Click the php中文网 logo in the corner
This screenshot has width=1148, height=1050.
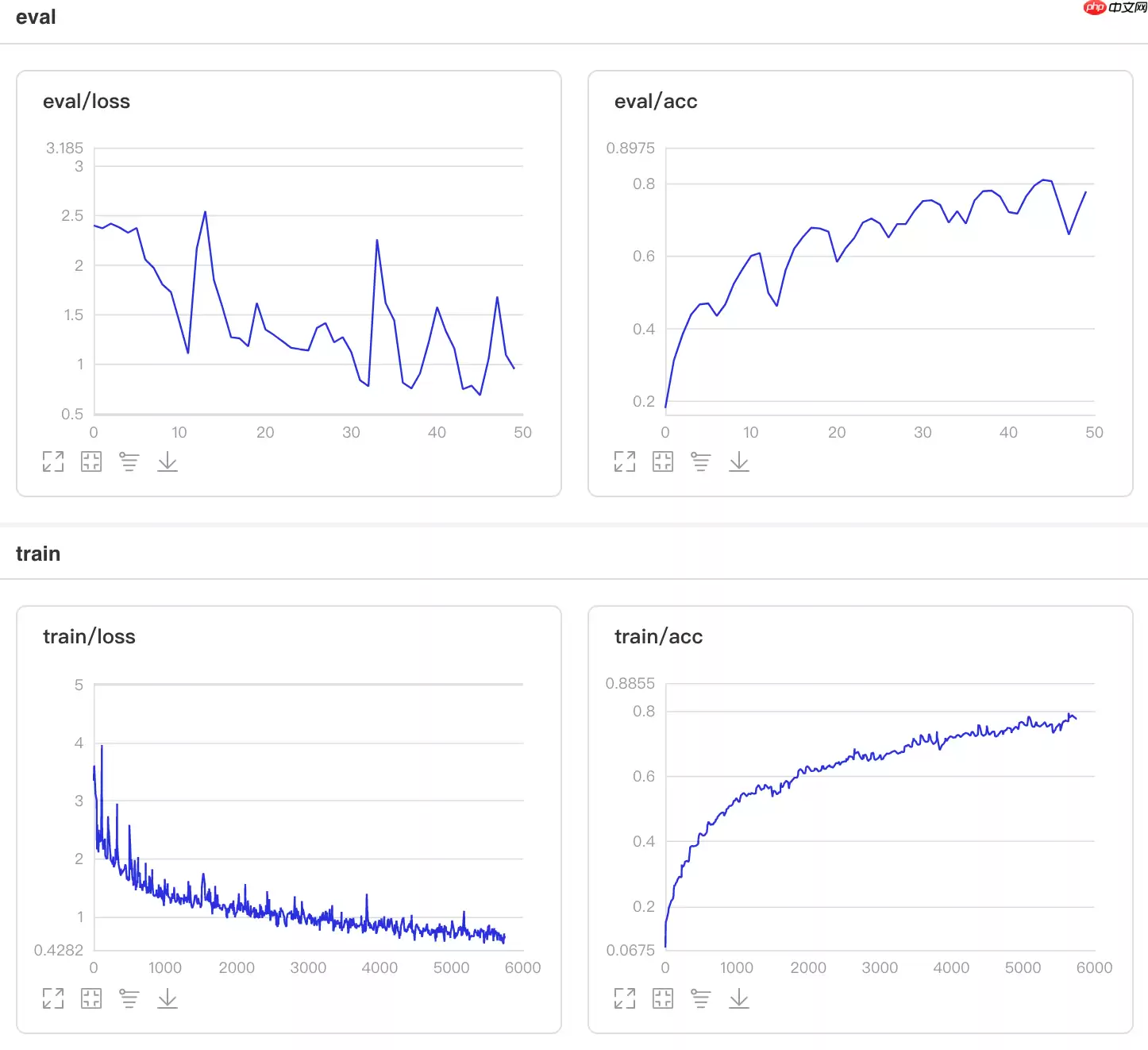tap(1115, 8)
